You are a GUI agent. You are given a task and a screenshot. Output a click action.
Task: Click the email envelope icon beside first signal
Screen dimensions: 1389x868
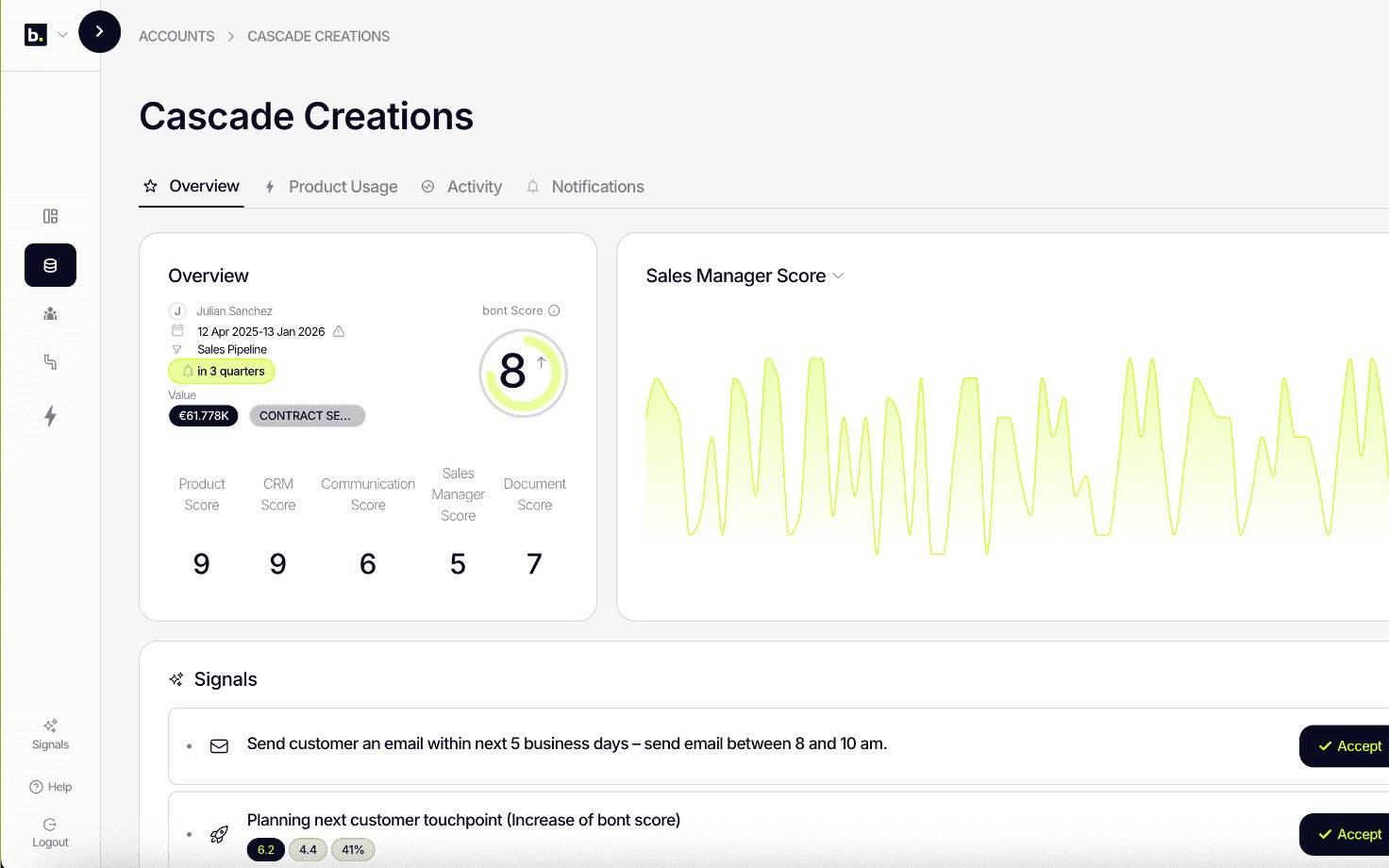[x=219, y=745]
